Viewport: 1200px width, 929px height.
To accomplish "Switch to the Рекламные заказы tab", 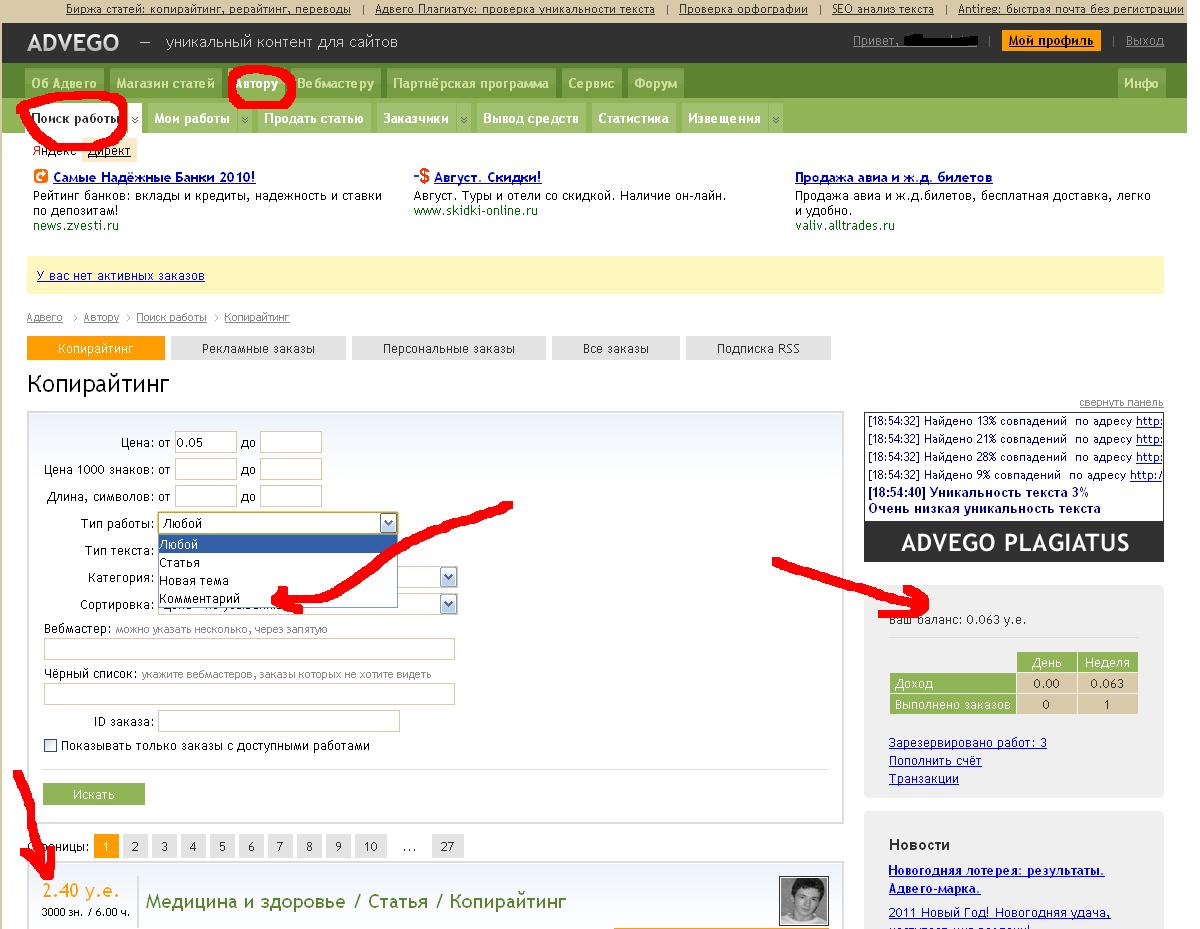I will coord(258,348).
